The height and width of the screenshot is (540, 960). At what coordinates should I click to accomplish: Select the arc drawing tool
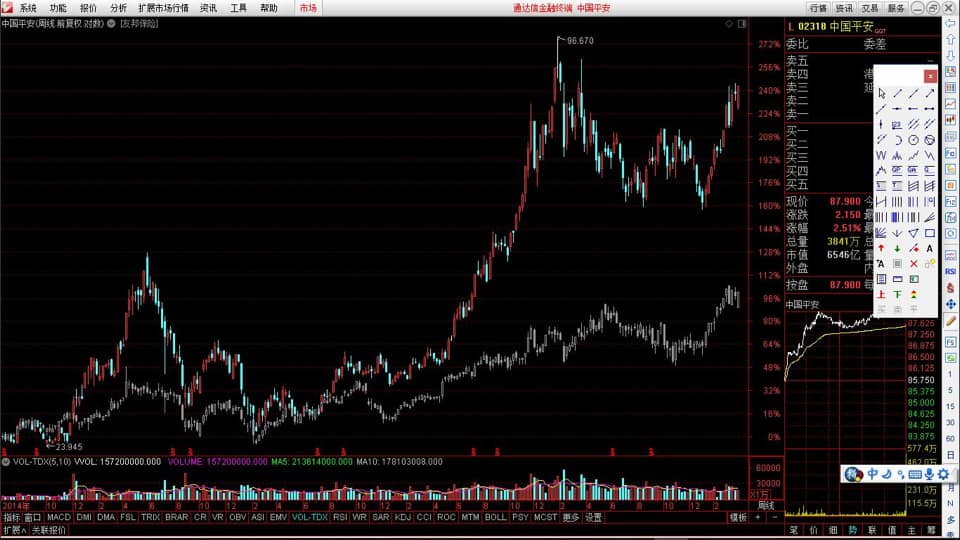(x=897, y=140)
